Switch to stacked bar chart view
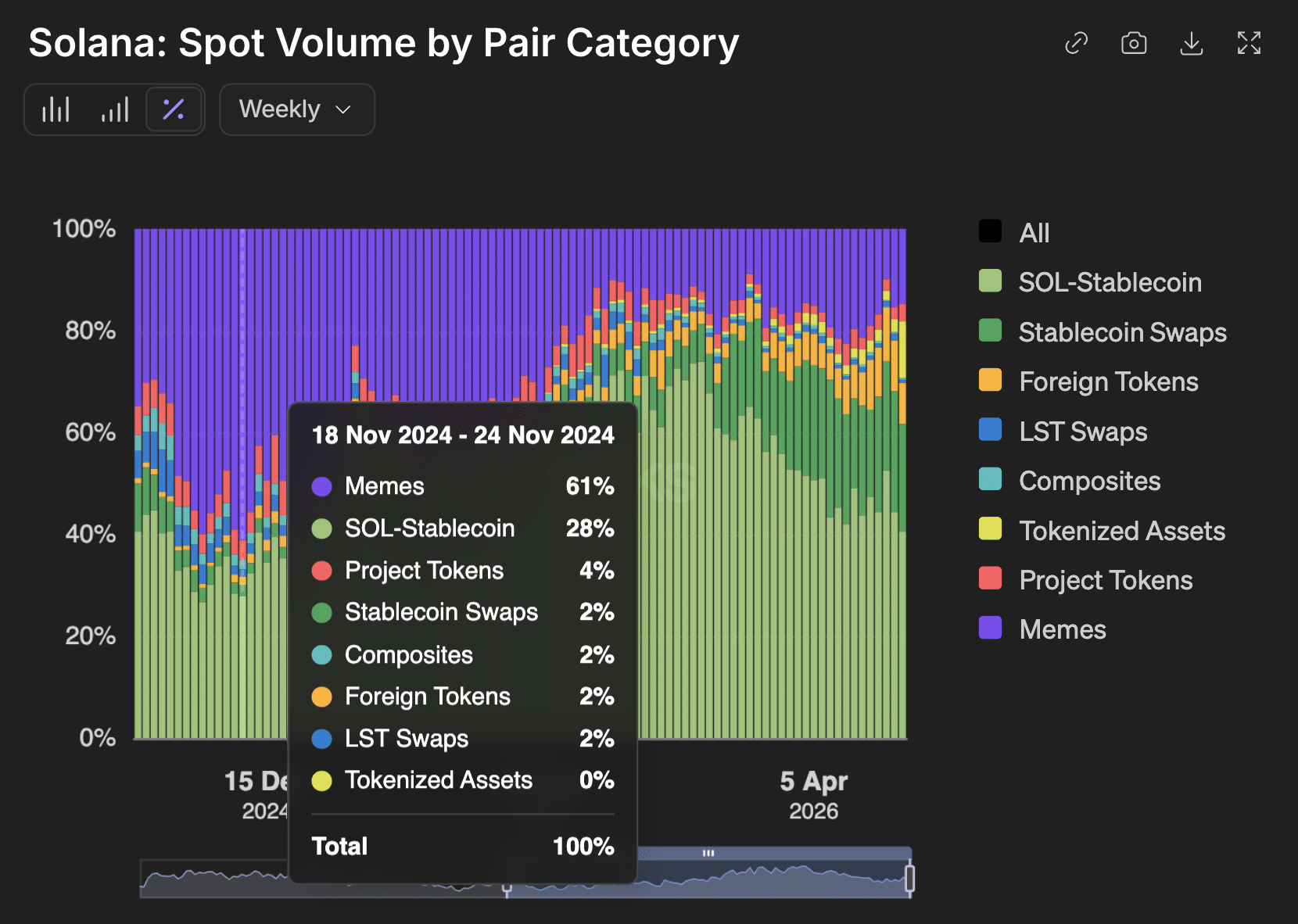Image resolution: width=1298 pixels, height=924 pixels. 115,109
